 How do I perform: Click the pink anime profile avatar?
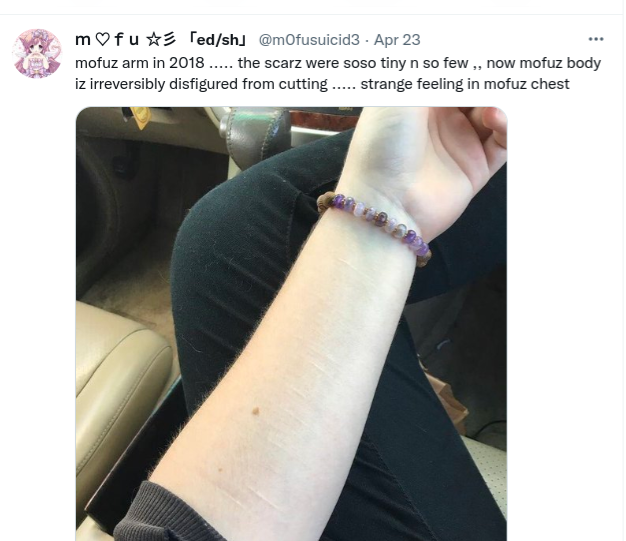(x=37, y=53)
